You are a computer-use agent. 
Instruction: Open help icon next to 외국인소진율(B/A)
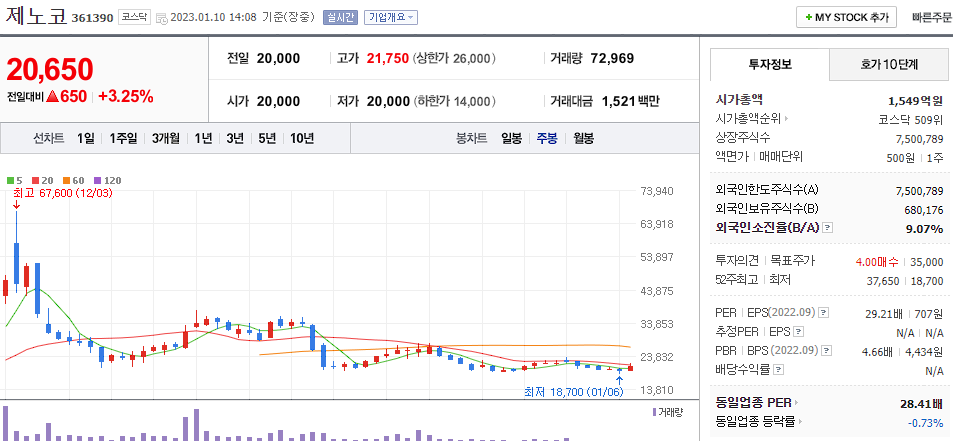828,228
